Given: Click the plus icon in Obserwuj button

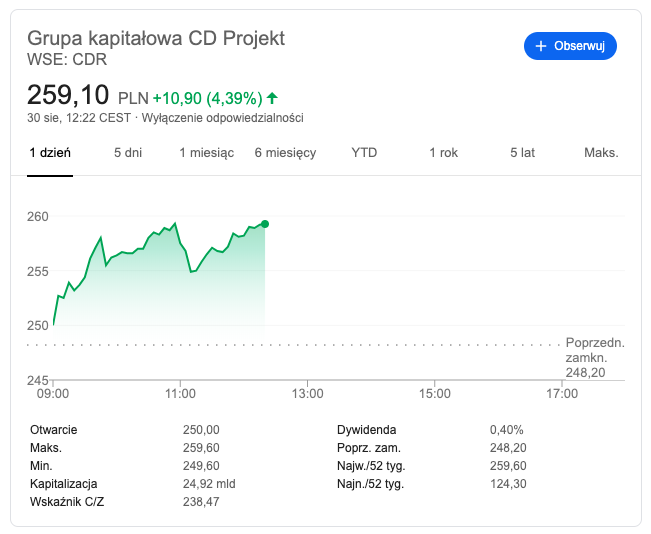Looking at the screenshot, I should pos(541,46).
